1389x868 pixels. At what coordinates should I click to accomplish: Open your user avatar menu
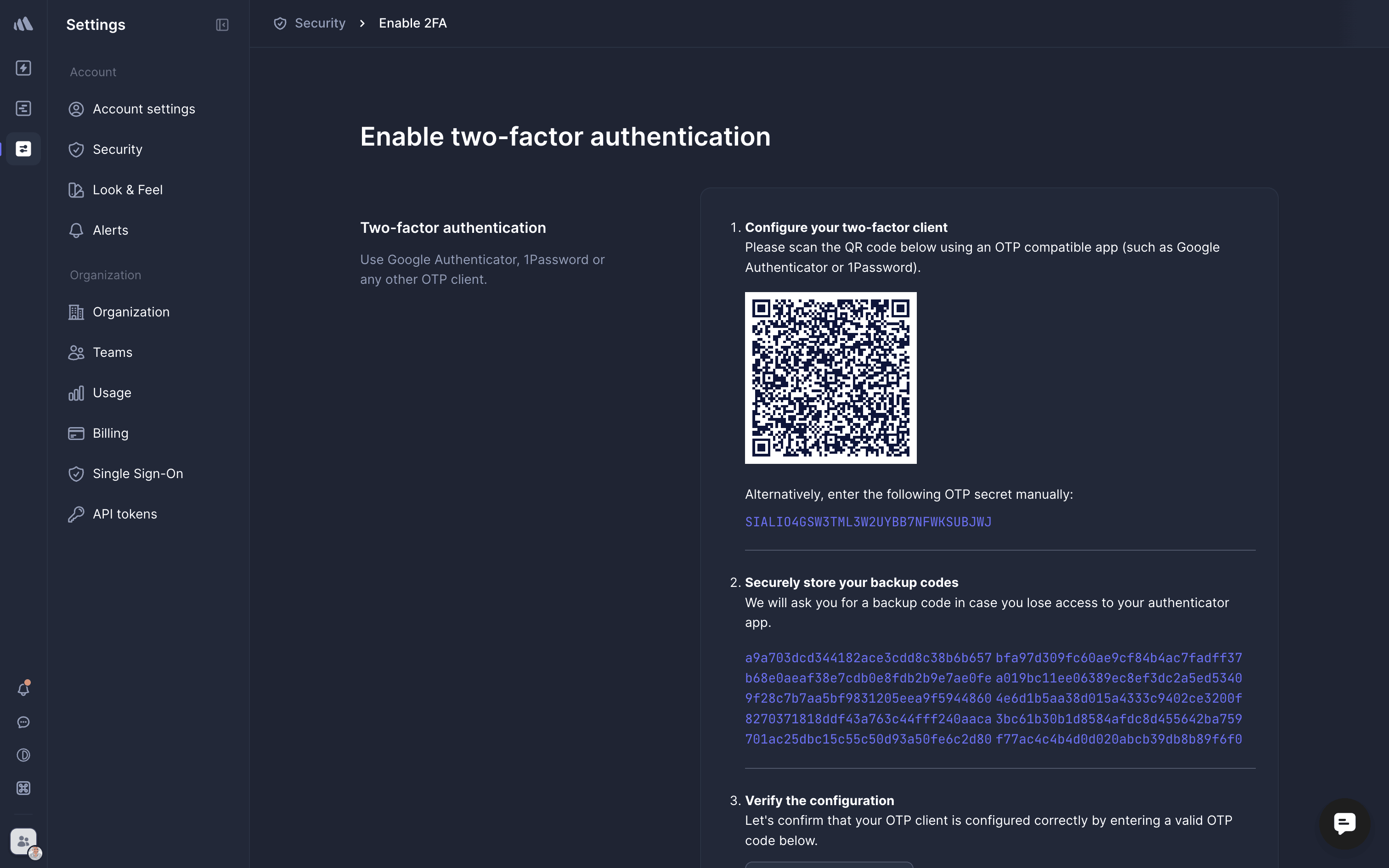coord(23,841)
